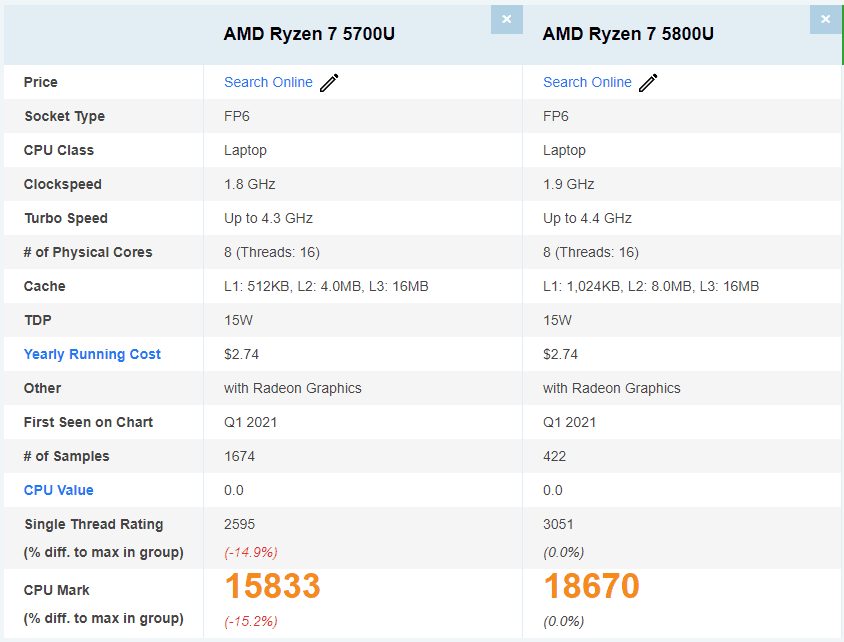This screenshot has width=844, height=642.
Task: Select the 5800U cache details text
Action: 651,286
